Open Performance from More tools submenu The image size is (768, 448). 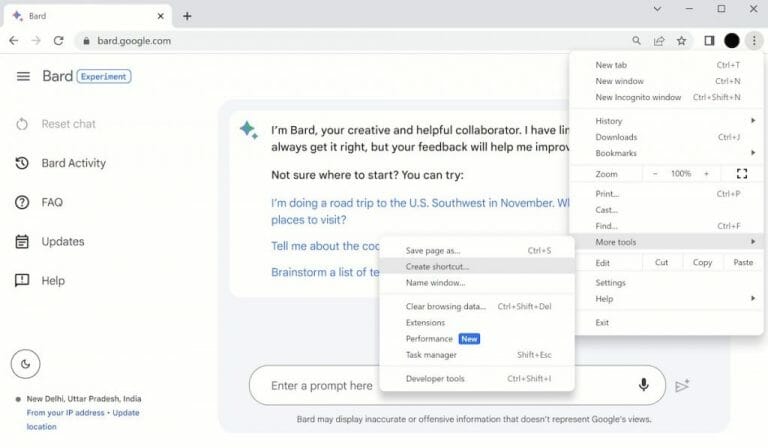tap(477, 338)
